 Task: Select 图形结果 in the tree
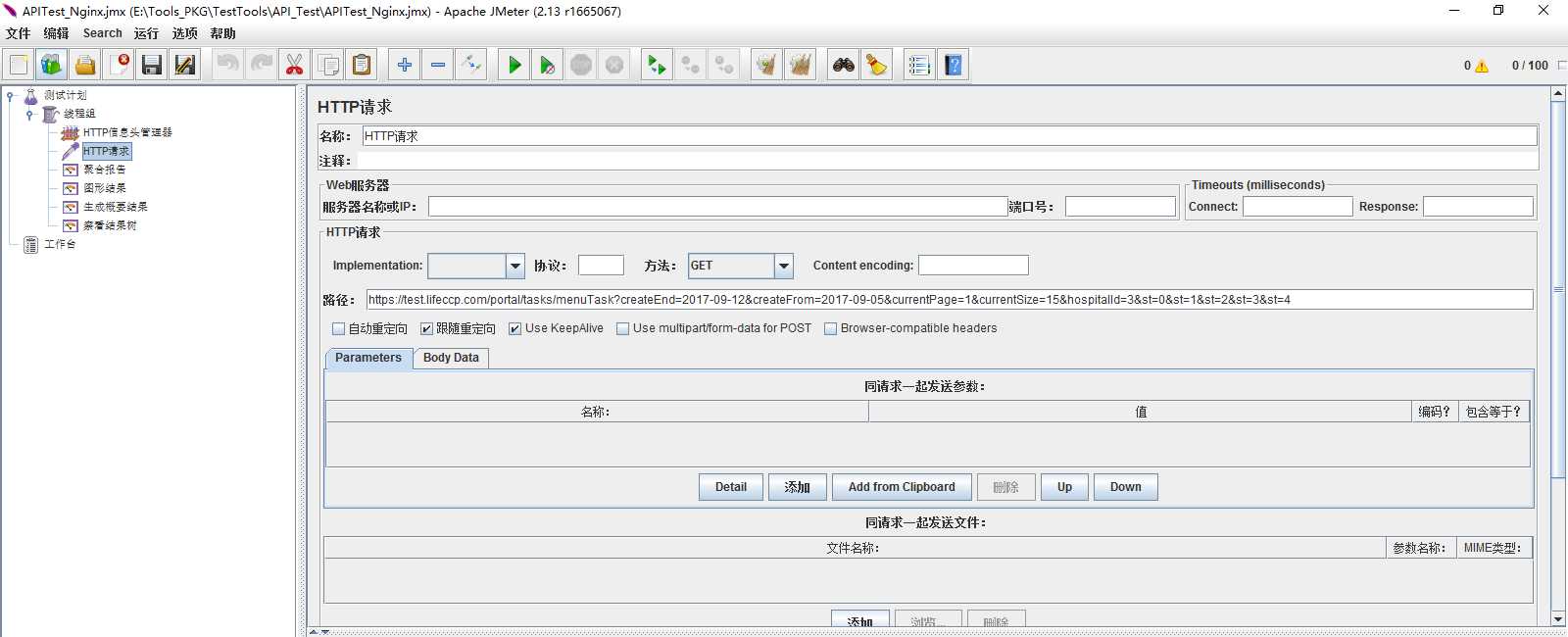coord(105,188)
